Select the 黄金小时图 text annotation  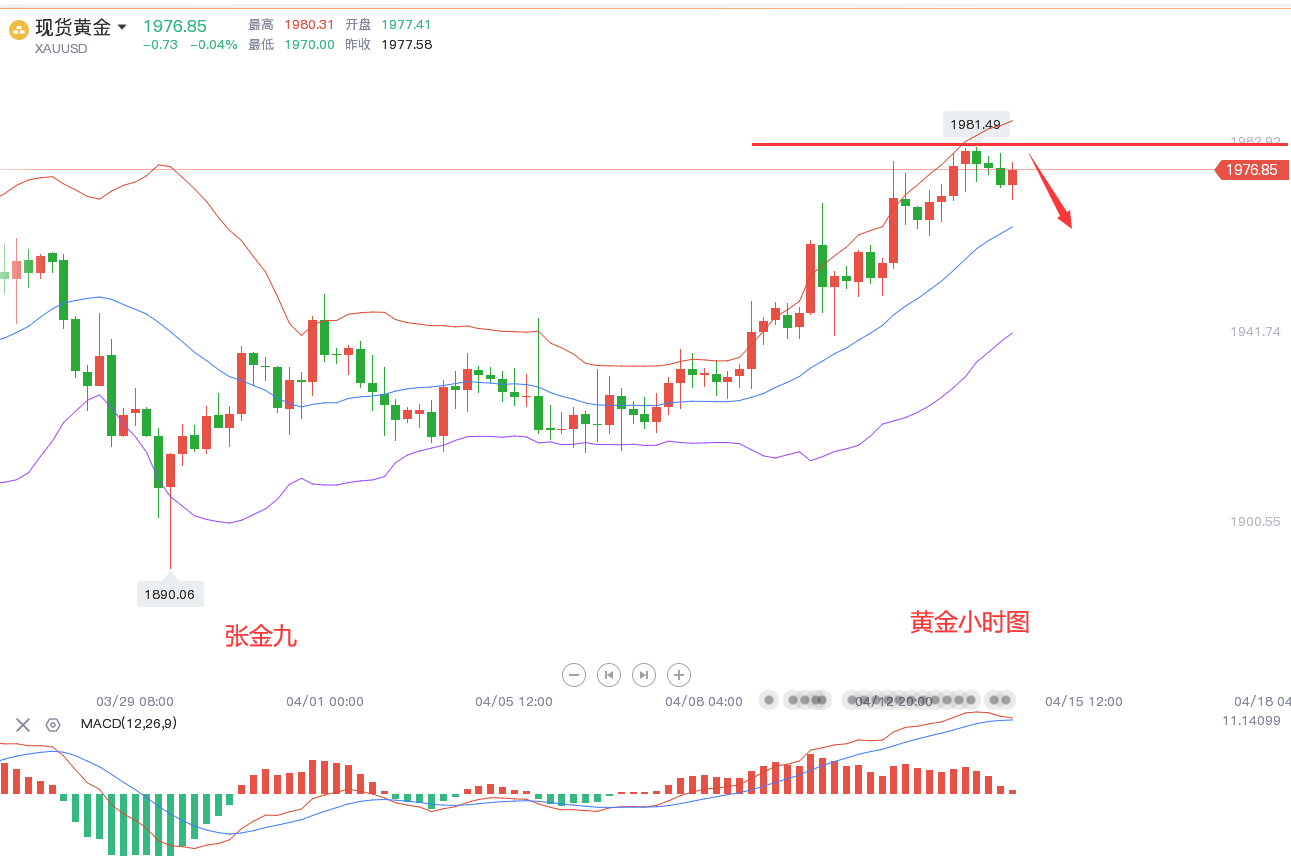(969, 622)
